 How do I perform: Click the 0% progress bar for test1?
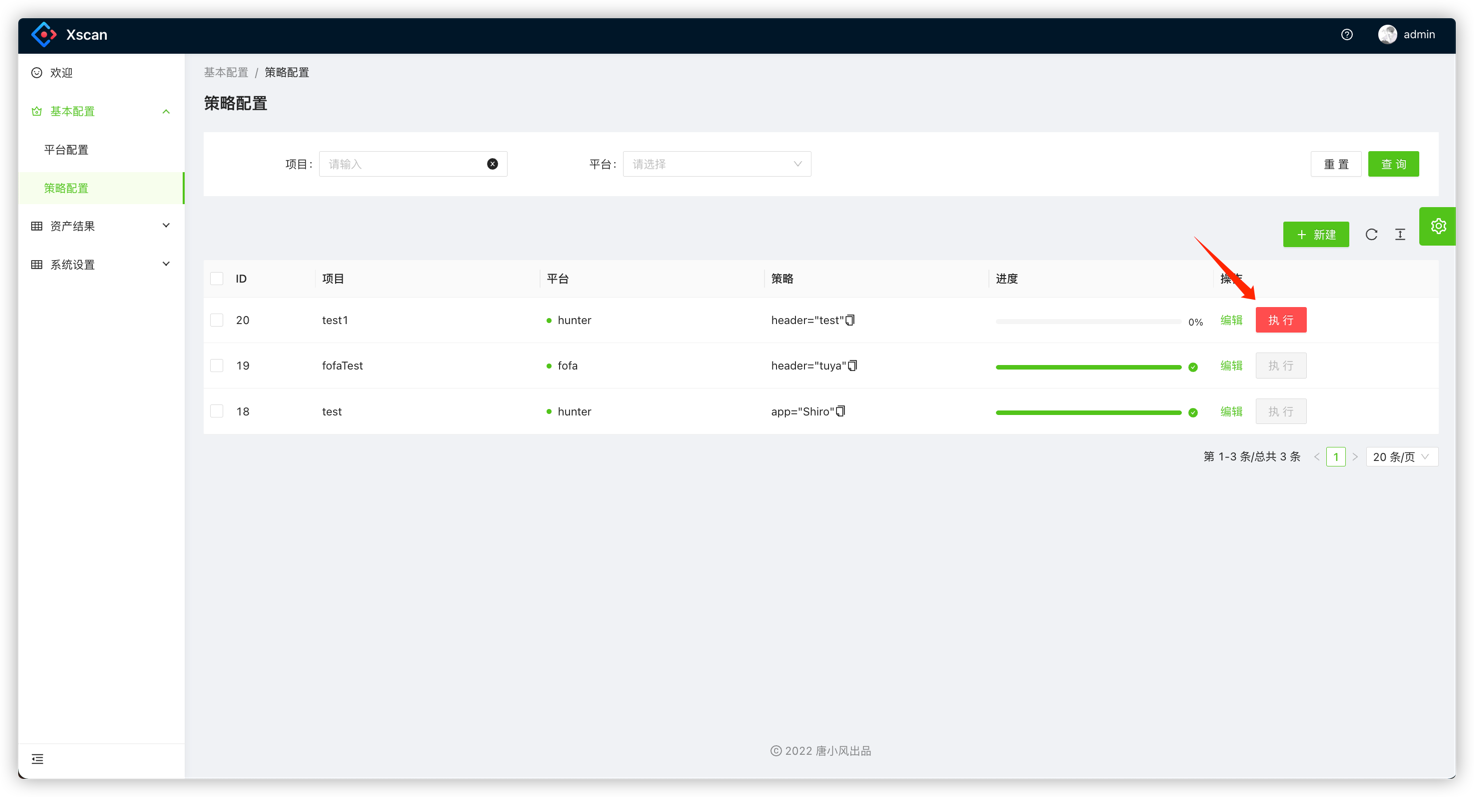(1088, 322)
